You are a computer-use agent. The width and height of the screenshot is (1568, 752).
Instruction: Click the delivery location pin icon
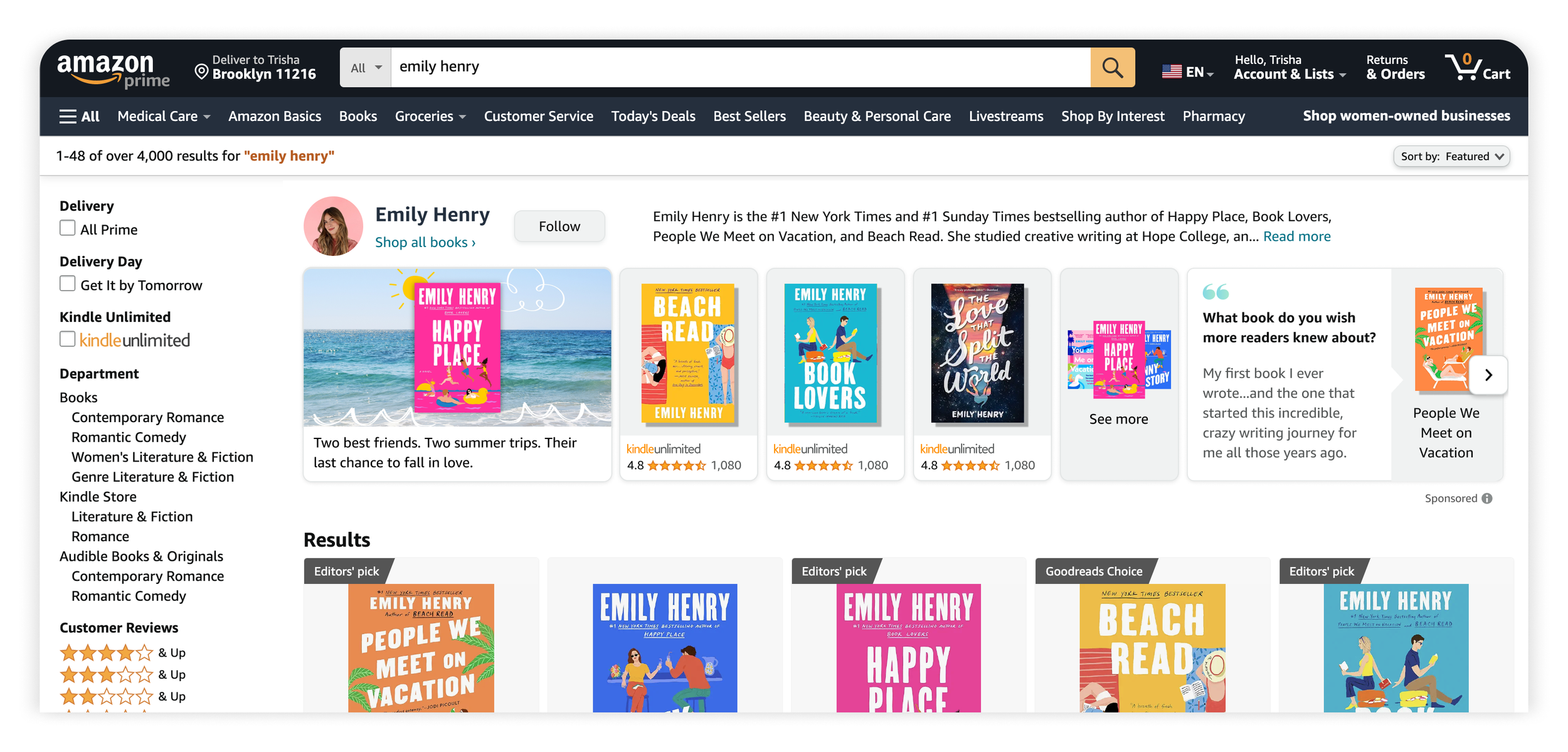[x=201, y=71]
